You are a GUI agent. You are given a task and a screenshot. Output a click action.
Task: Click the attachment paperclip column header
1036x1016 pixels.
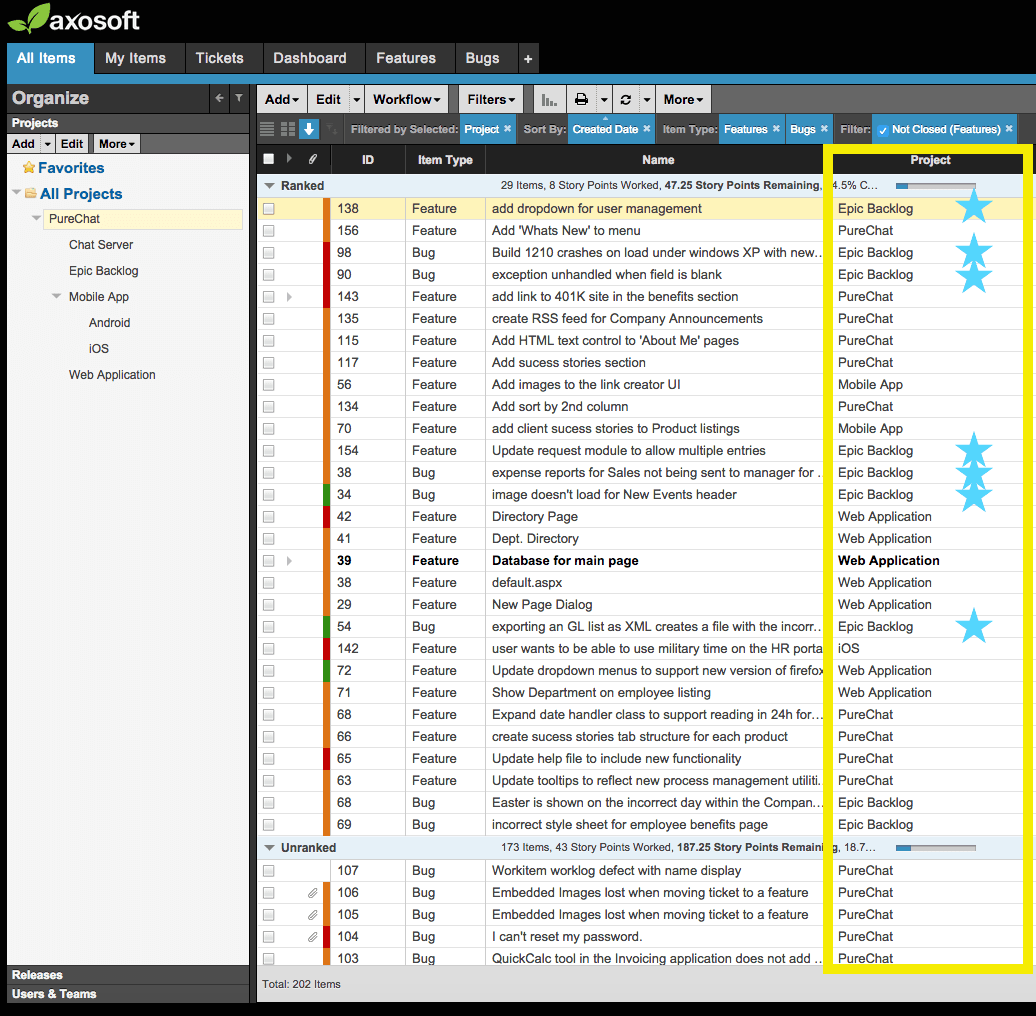pos(313,159)
